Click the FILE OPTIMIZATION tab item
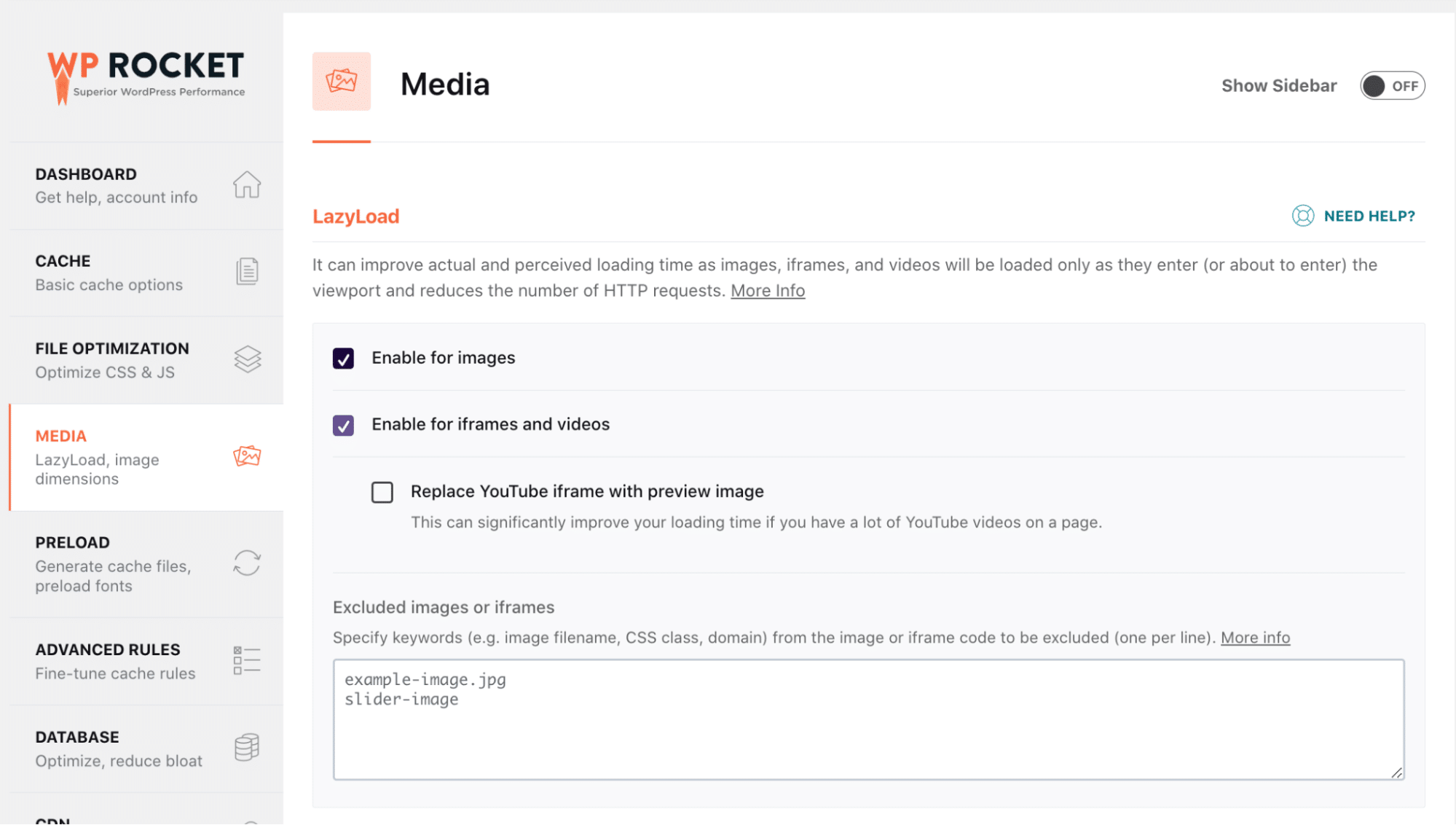Image resolution: width=1456 pixels, height=825 pixels. (x=144, y=359)
